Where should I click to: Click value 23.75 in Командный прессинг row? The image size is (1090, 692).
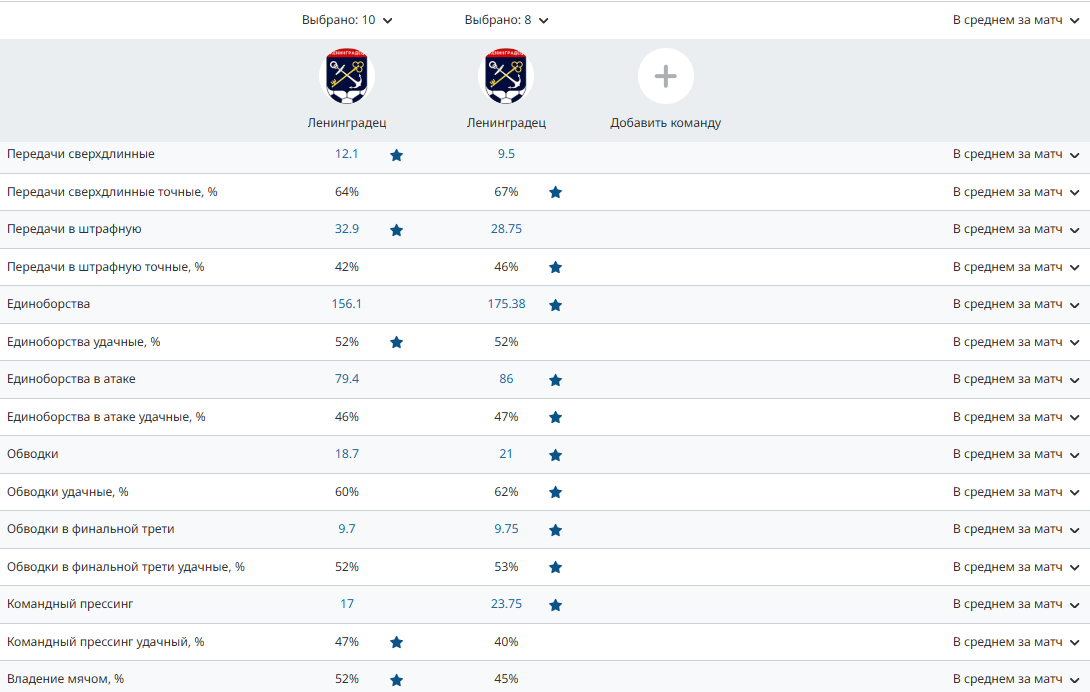click(506, 604)
